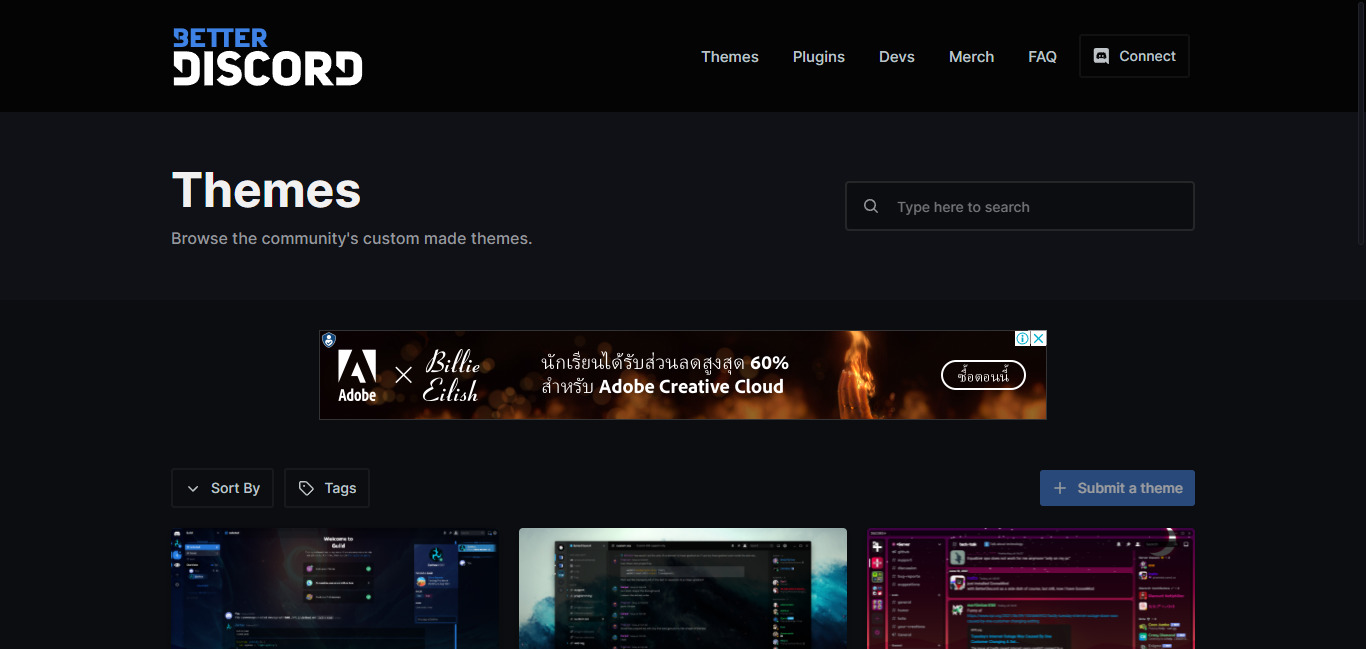Image resolution: width=1366 pixels, height=649 pixels.
Task: Open the middle ocean wave theme thumbnail
Action: 682,588
